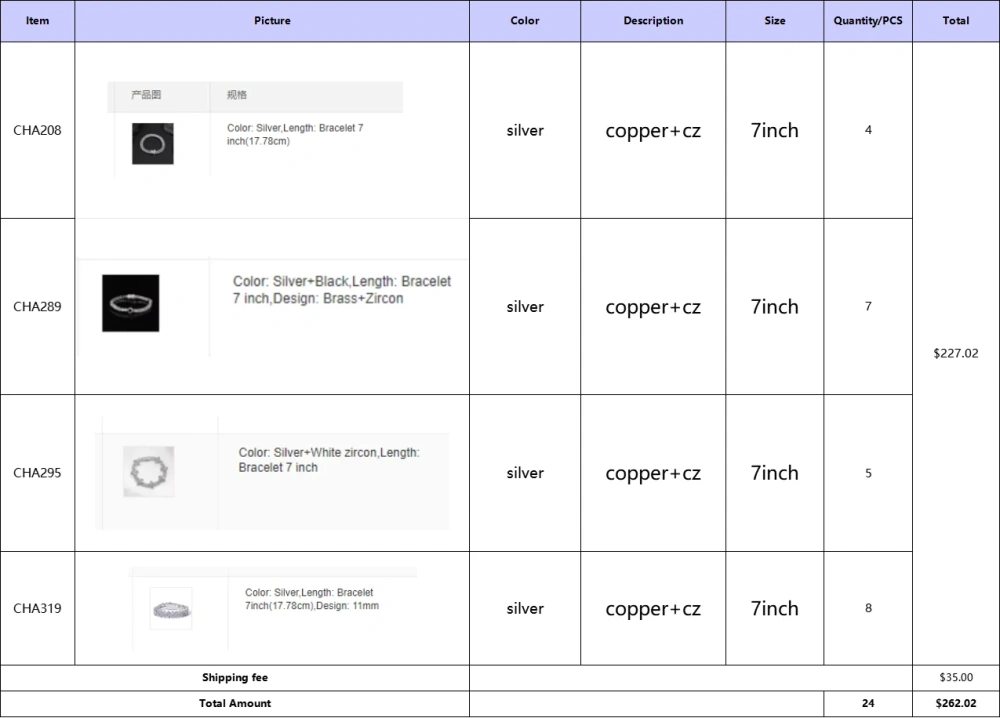Click the CHA295 bracelet thumbnail image
The image size is (1000, 718).
(x=148, y=471)
